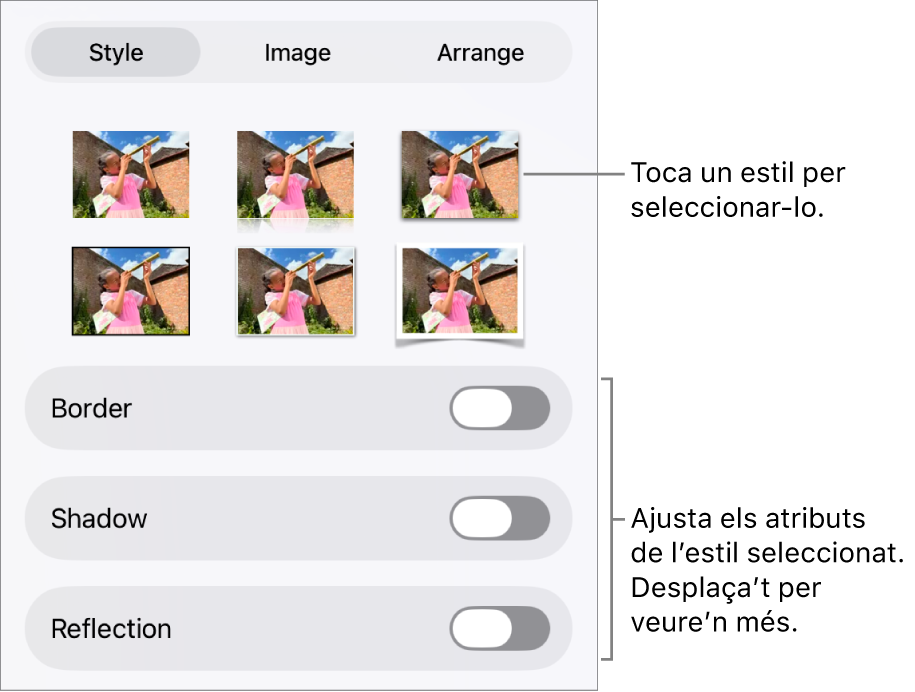Apply the reflection image style thumbnail
915x692 pixels.
[x=295, y=174]
